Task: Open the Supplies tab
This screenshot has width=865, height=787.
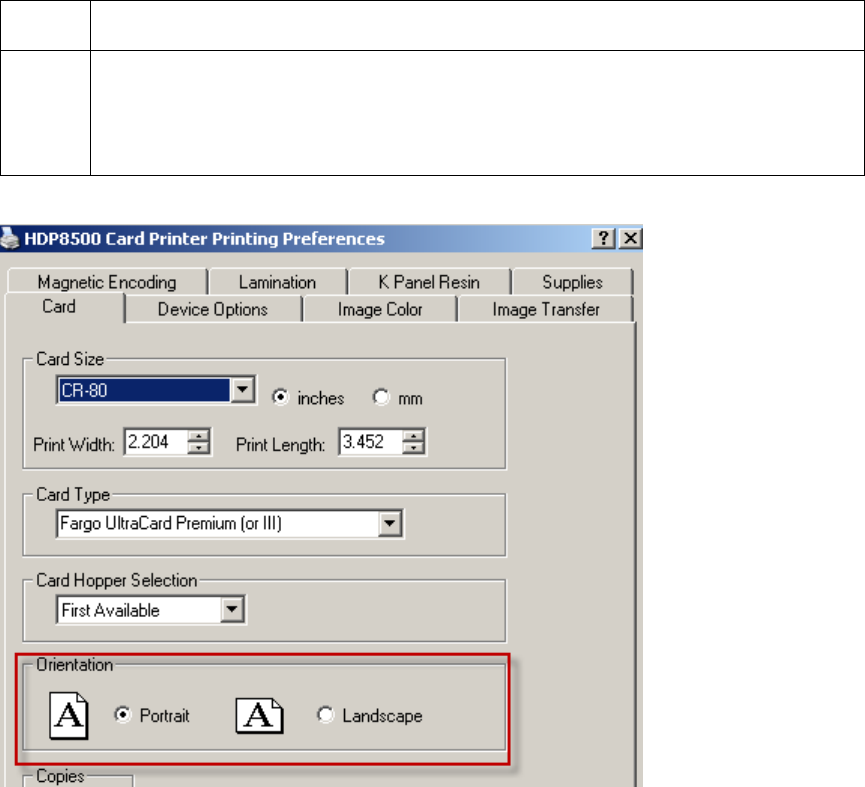Action: (x=573, y=282)
